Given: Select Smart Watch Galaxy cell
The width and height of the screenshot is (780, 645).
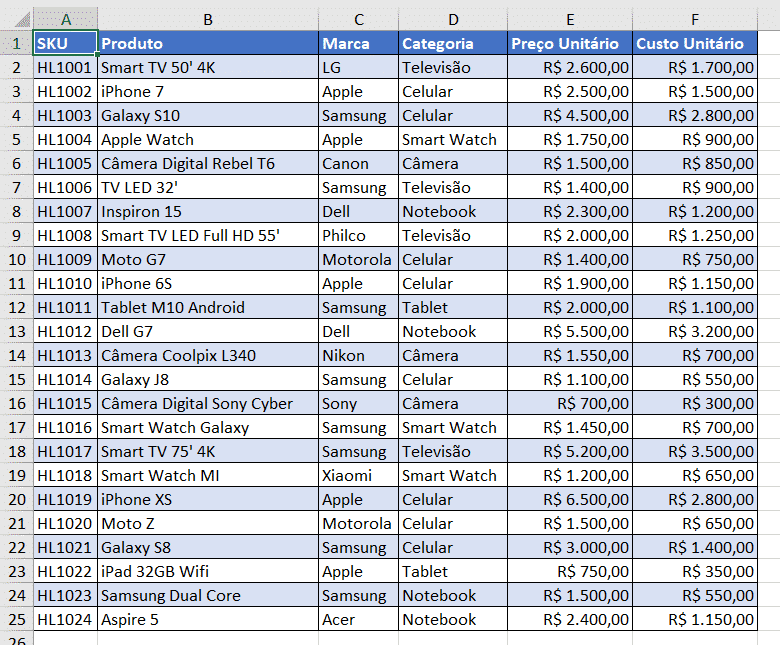Looking at the screenshot, I should [x=208, y=427].
